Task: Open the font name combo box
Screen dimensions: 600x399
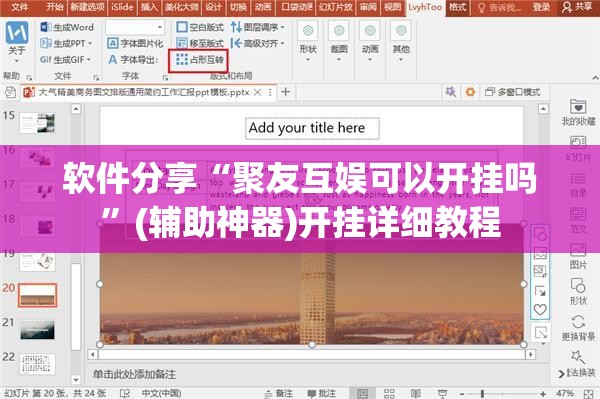Action: pos(135,27)
